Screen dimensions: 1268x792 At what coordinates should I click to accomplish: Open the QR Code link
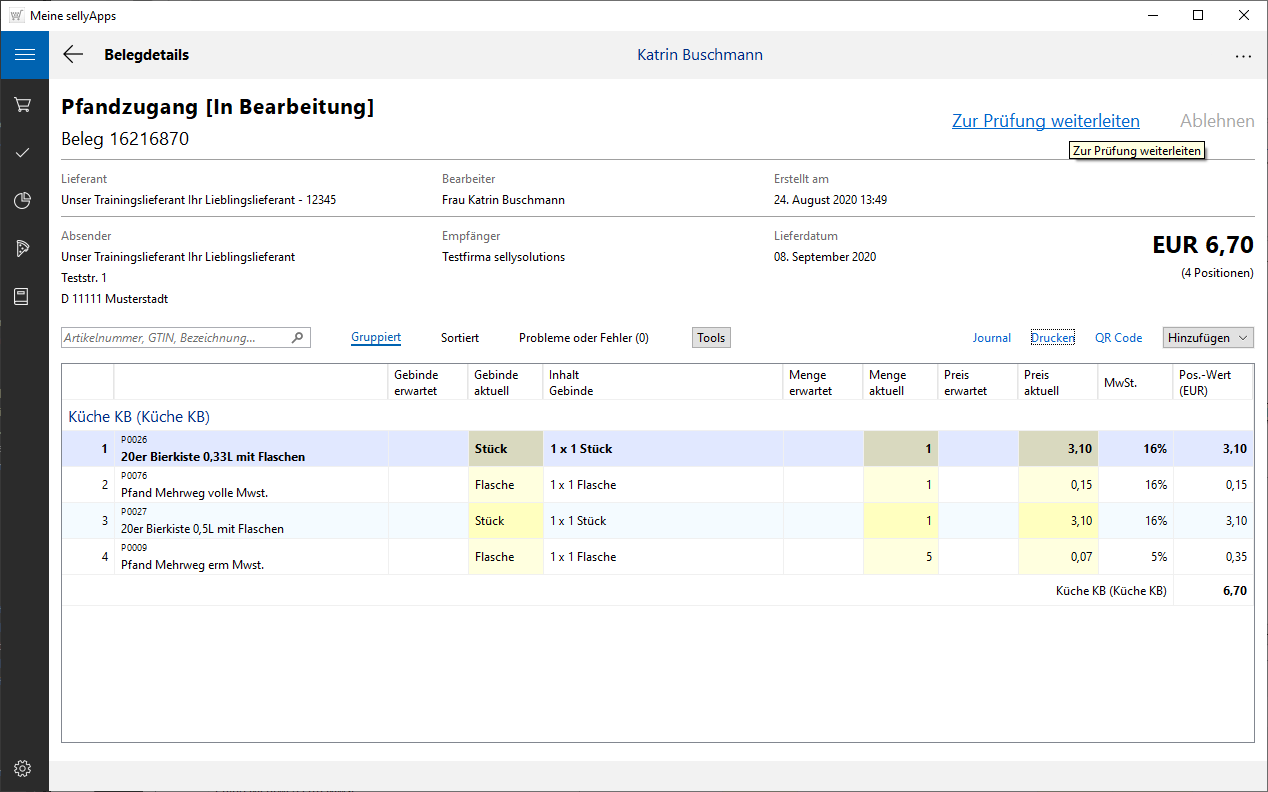point(1118,338)
